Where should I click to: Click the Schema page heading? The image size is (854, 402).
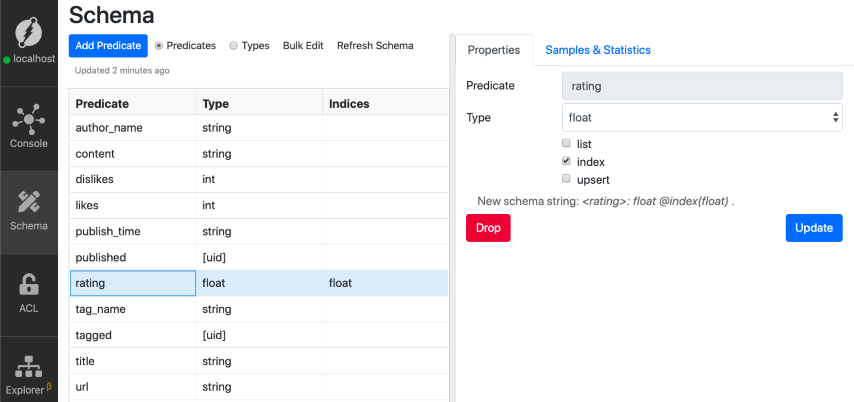[x=112, y=15]
